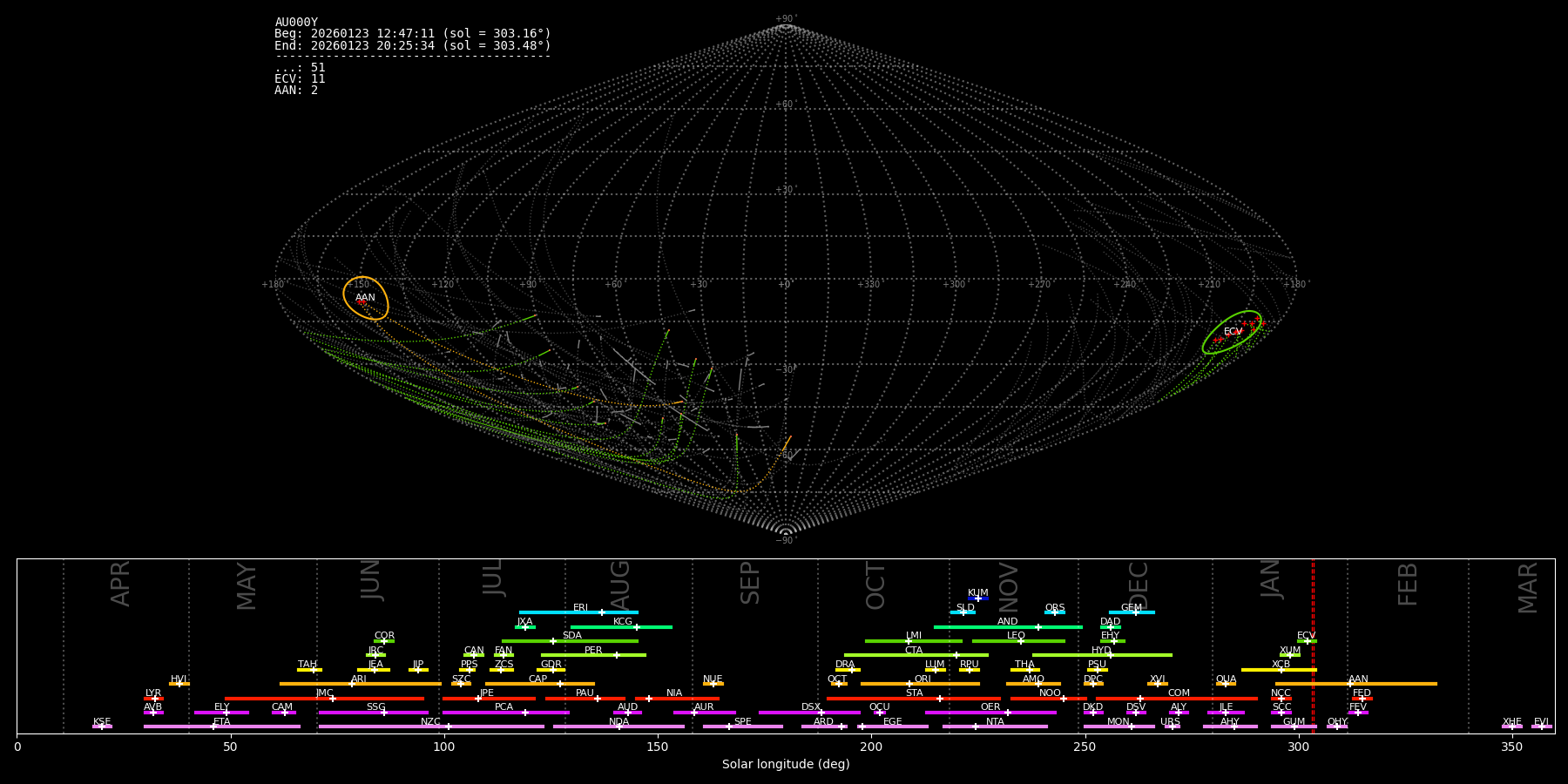Click the PER shower label in timeline
The width and height of the screenshot is (1568, 784).
click(x=593, y=651)
